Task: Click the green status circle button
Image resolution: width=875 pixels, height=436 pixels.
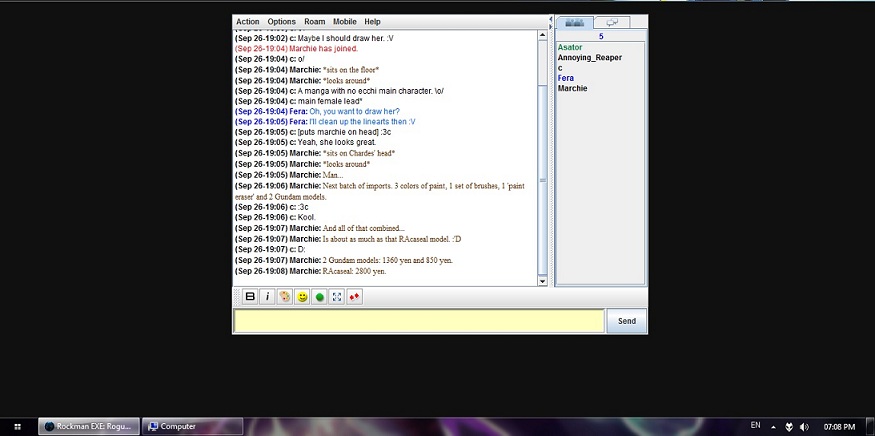Action: [x=319, y=297]
